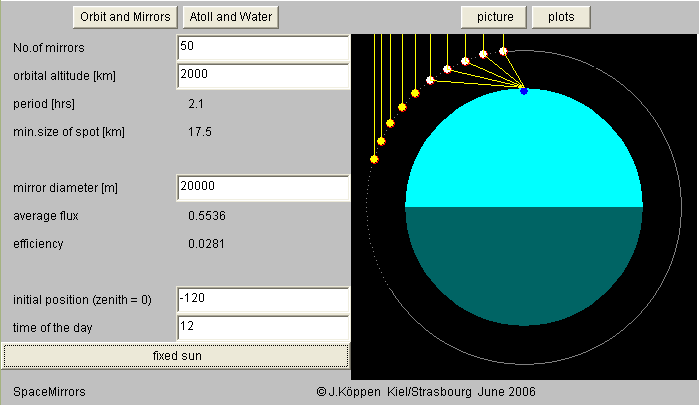
Task: Toggle the fixed sun button
Action: click(x=175, y=355)
